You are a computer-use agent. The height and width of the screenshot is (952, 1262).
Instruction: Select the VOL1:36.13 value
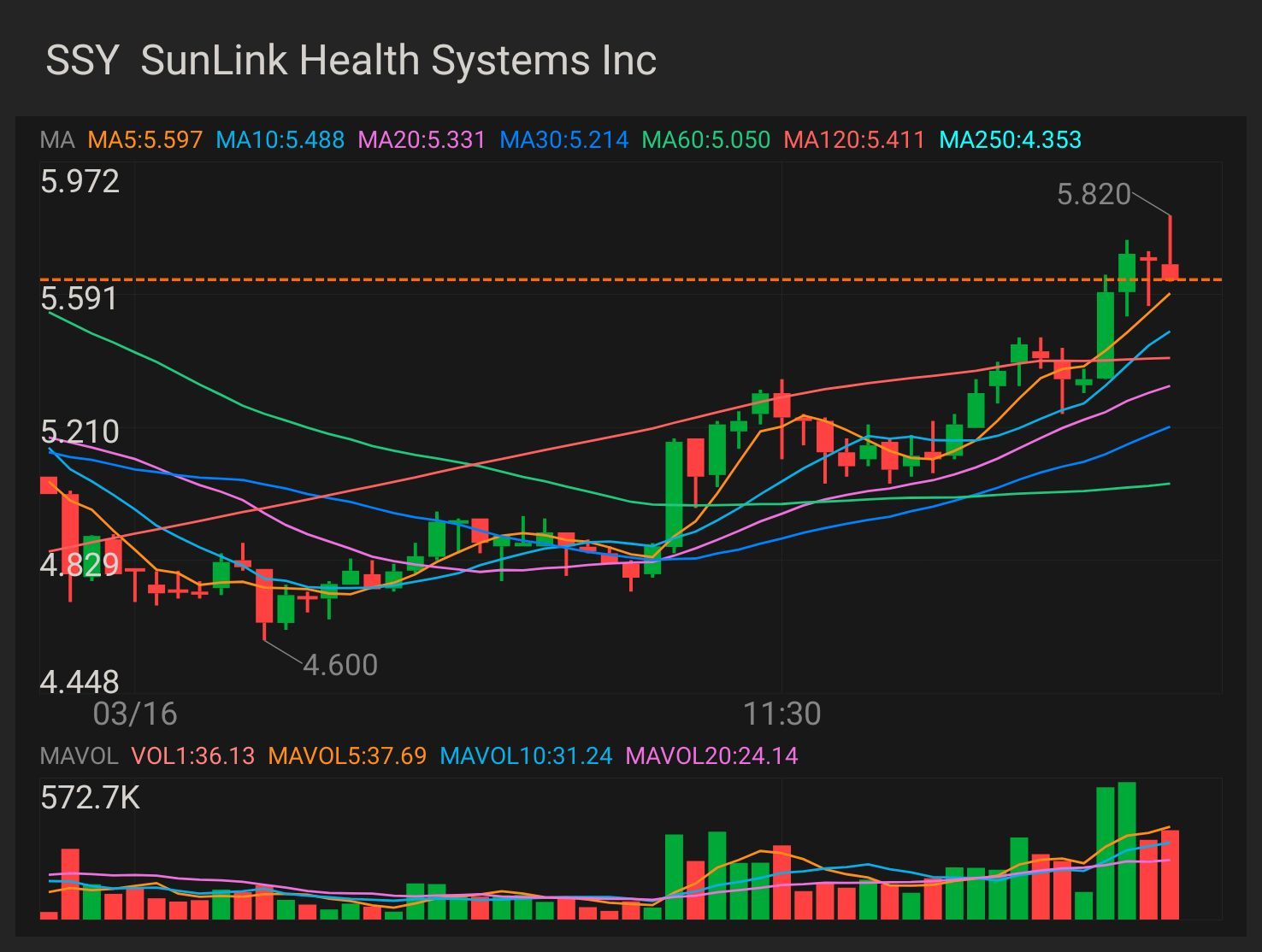coord(193,756)
